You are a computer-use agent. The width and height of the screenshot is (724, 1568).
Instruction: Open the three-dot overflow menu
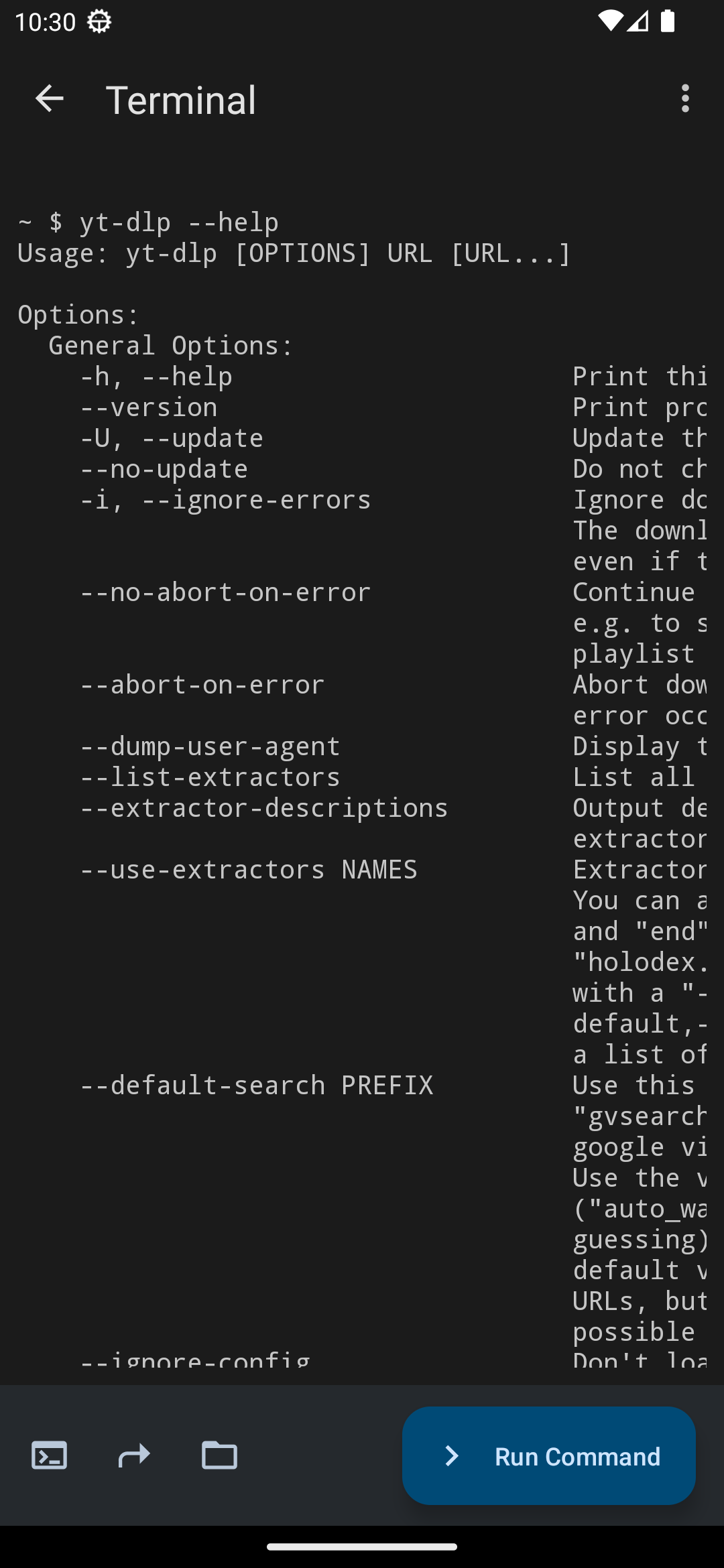tap(685, 99)
